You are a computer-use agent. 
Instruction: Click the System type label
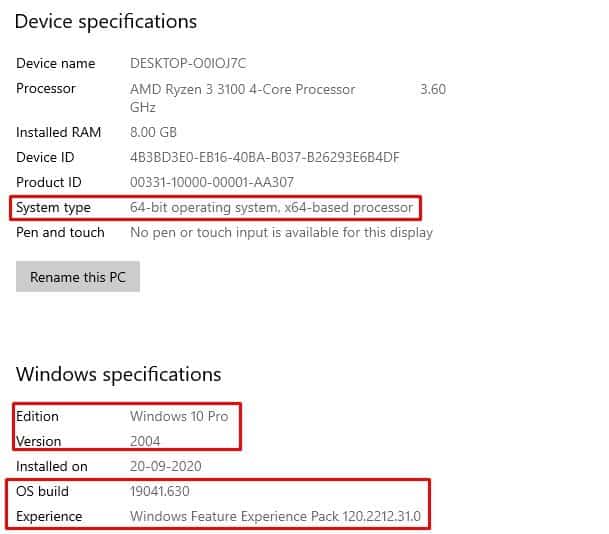(x=53, y=207)
